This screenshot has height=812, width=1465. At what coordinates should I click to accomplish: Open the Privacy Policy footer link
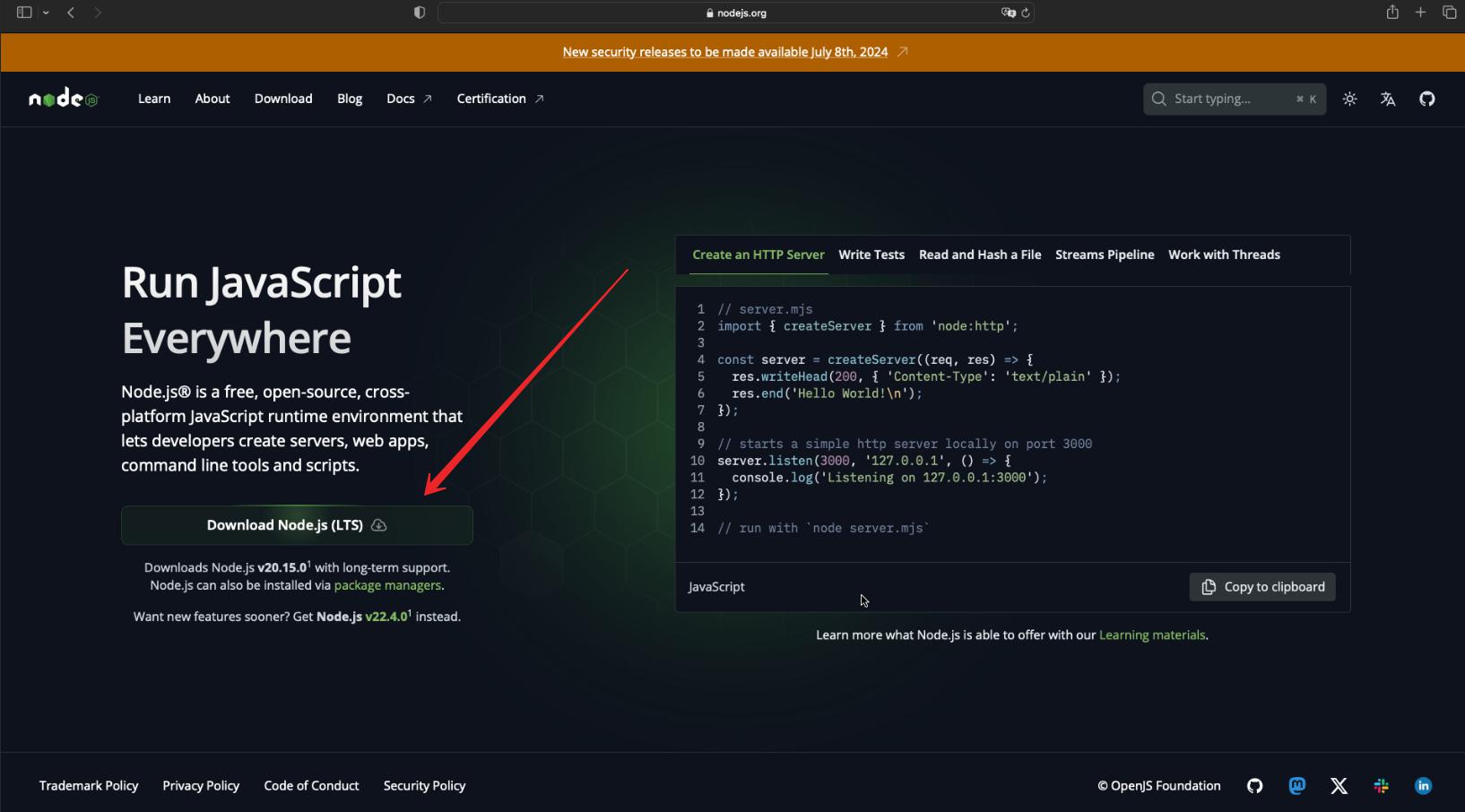click(201, 786)
